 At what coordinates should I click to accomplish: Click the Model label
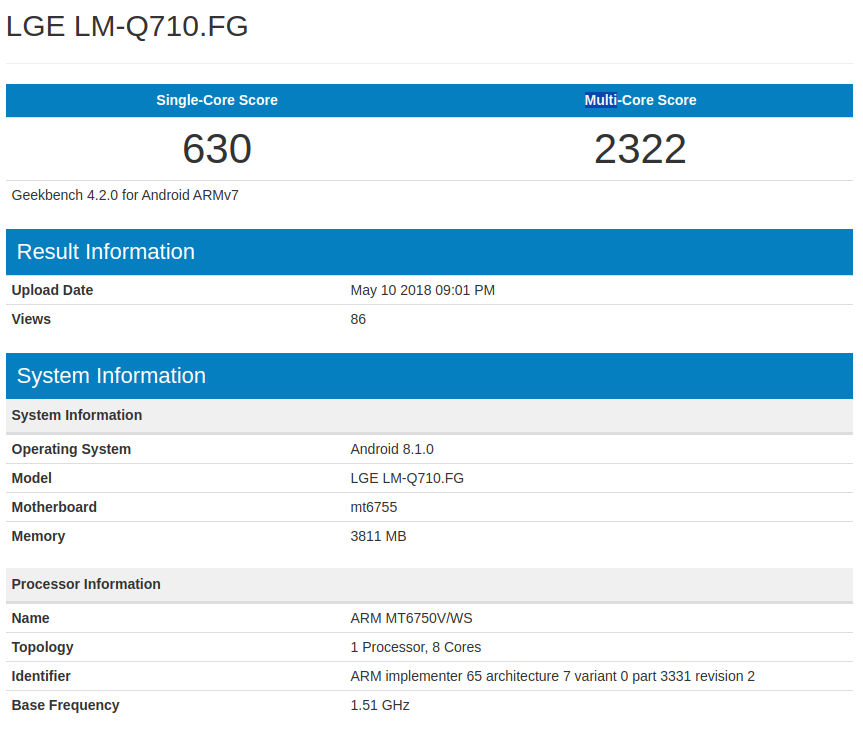tap(31, 478)
